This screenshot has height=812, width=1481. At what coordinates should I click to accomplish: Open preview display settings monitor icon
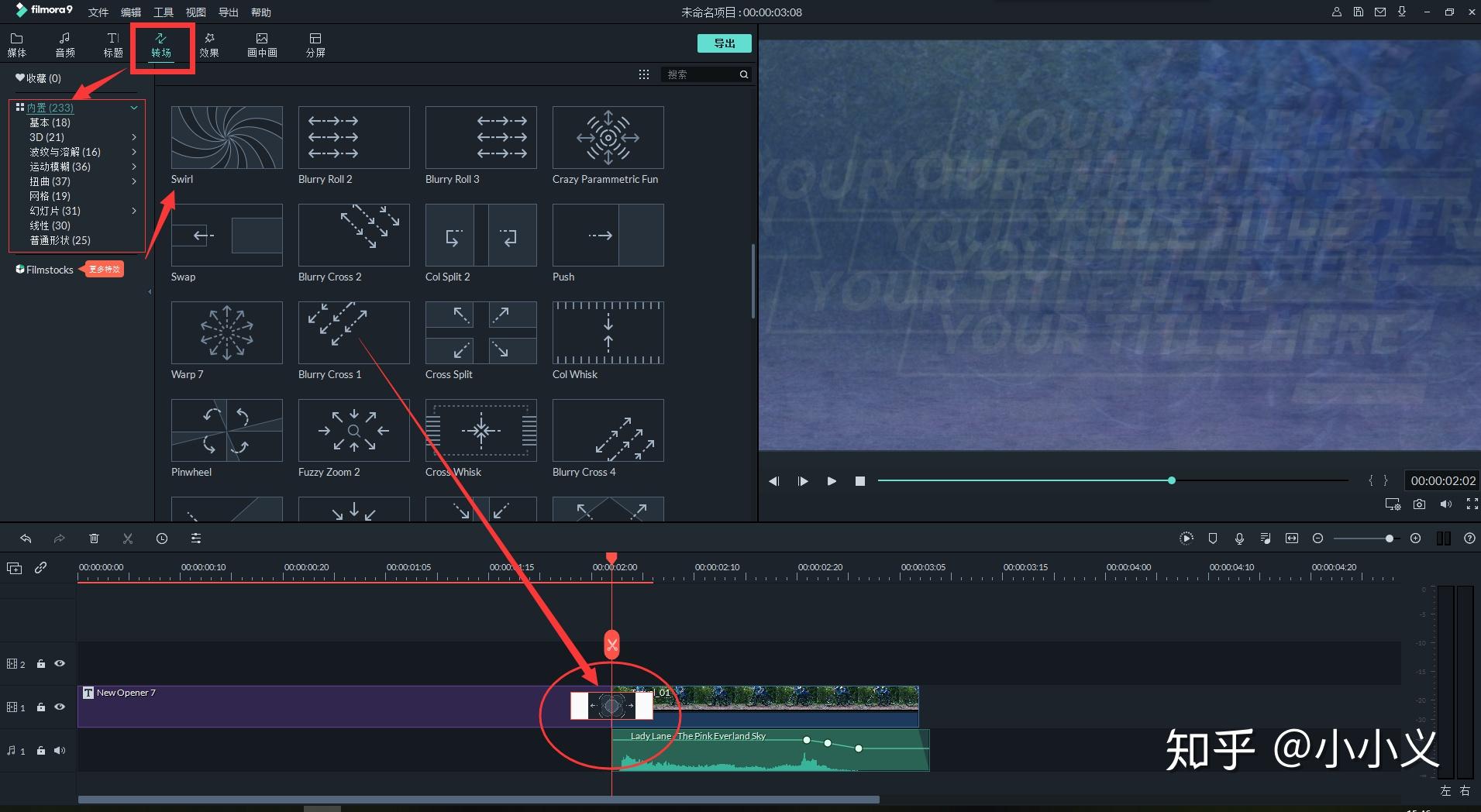click(x=1393, y=504)
